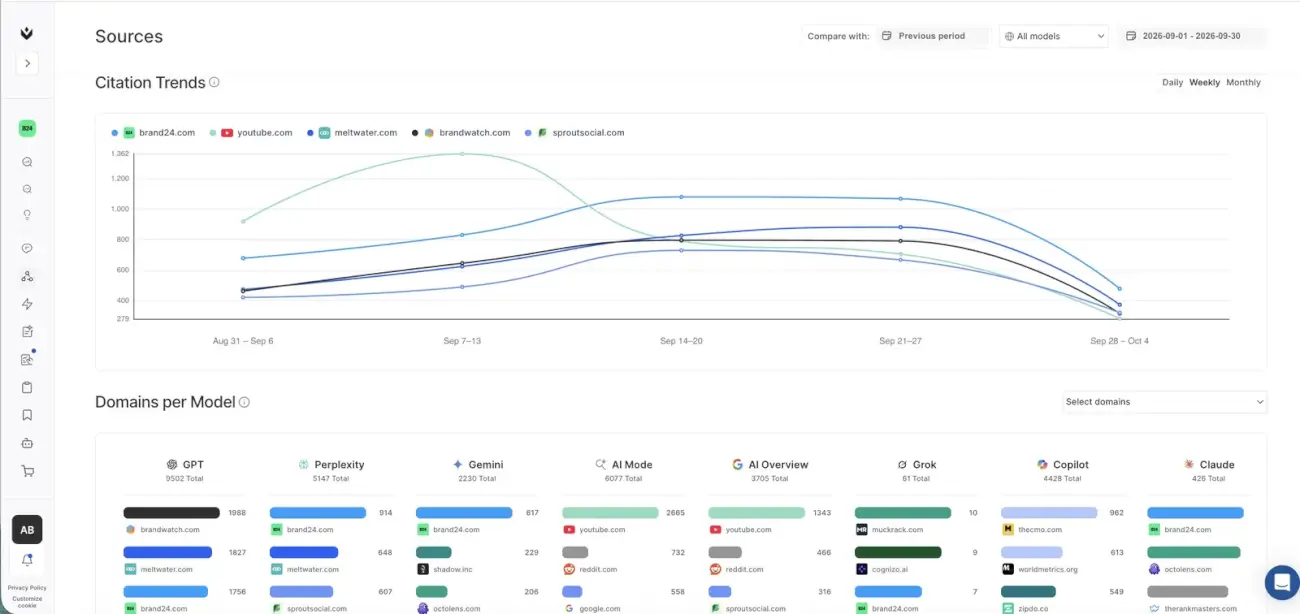Click reddit.com under AI Overview

click(744, 569)
